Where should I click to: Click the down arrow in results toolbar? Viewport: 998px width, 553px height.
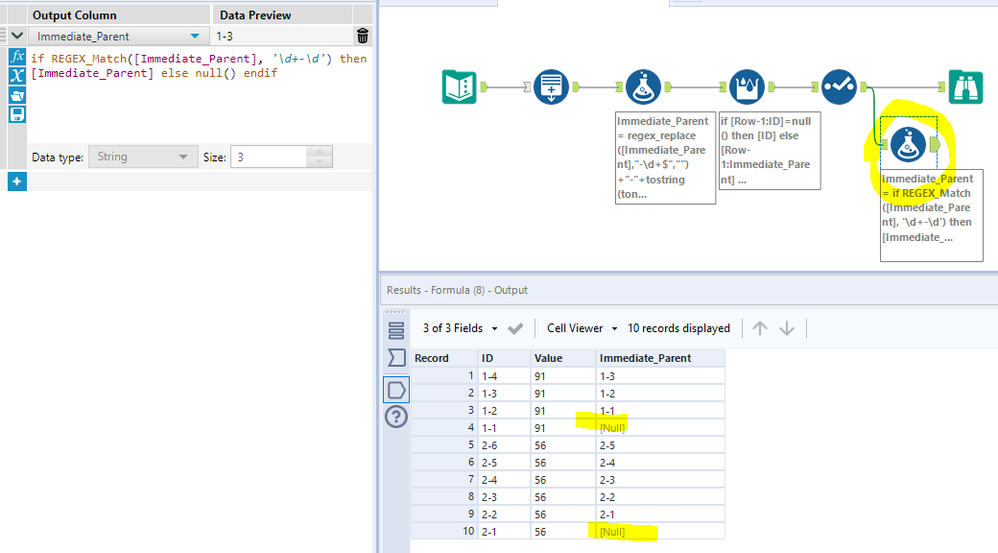tap(787, 328)
